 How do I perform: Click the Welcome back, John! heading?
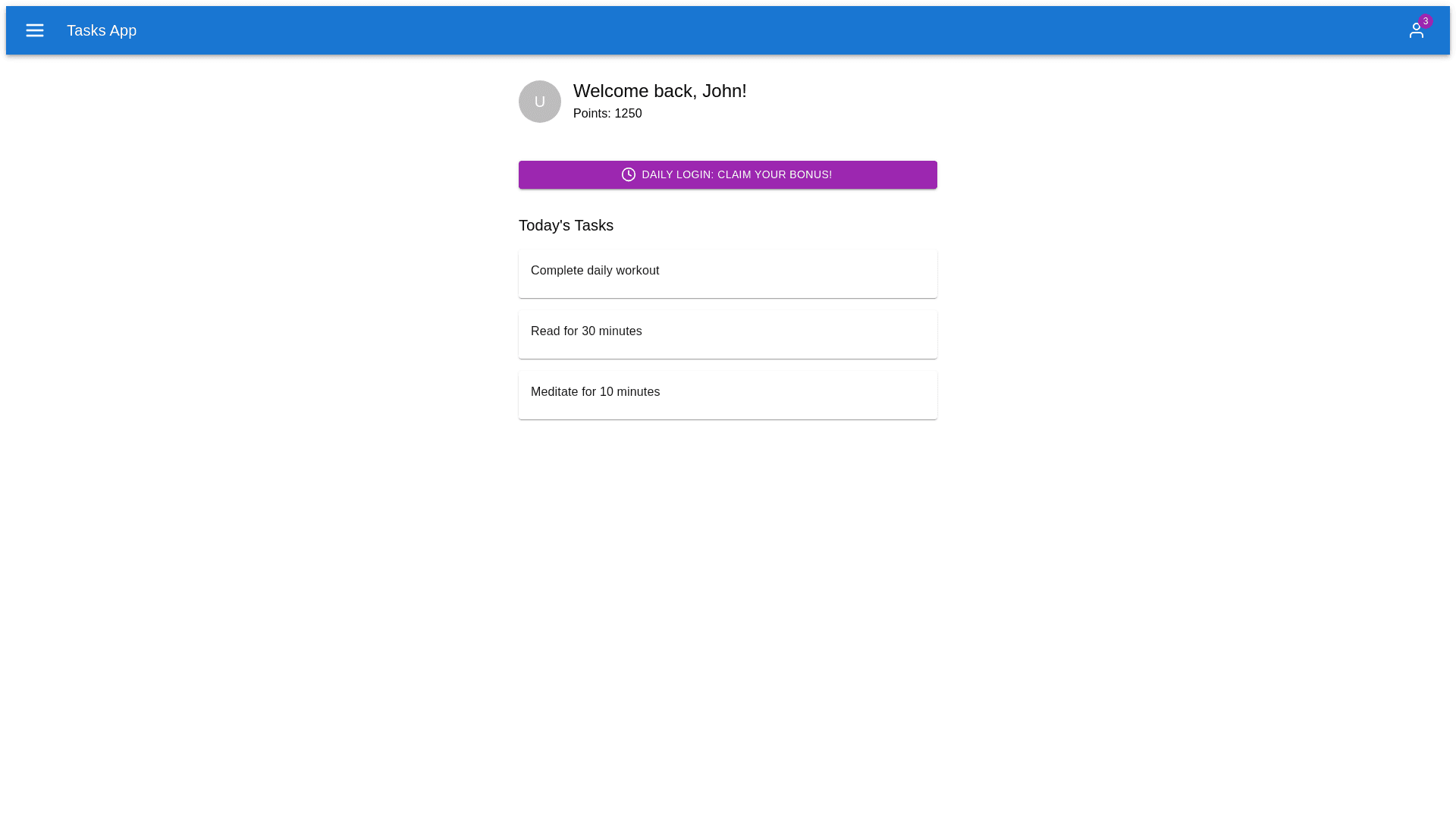(659, 91)
